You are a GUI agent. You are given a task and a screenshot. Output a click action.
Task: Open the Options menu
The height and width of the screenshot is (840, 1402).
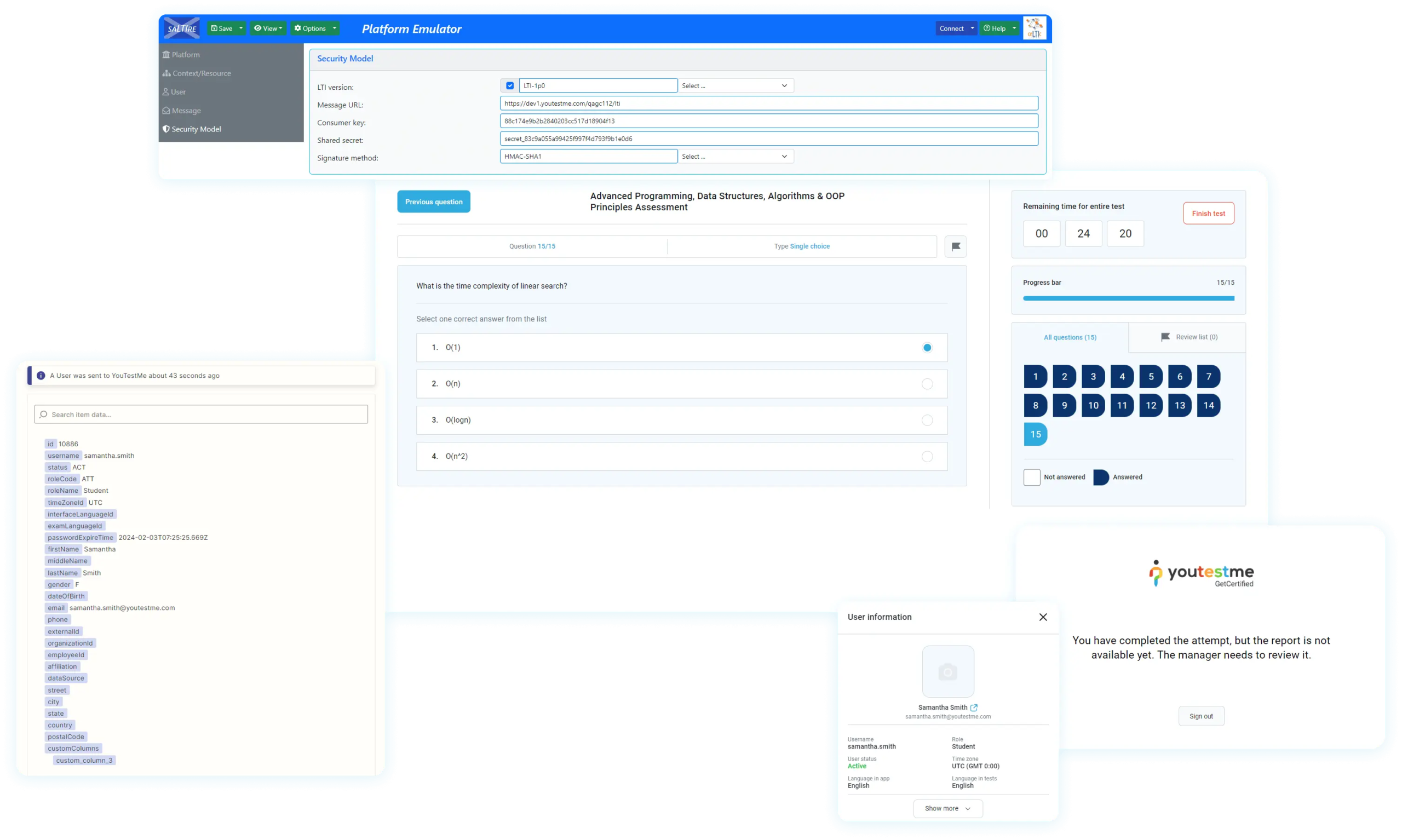[314, 28]
